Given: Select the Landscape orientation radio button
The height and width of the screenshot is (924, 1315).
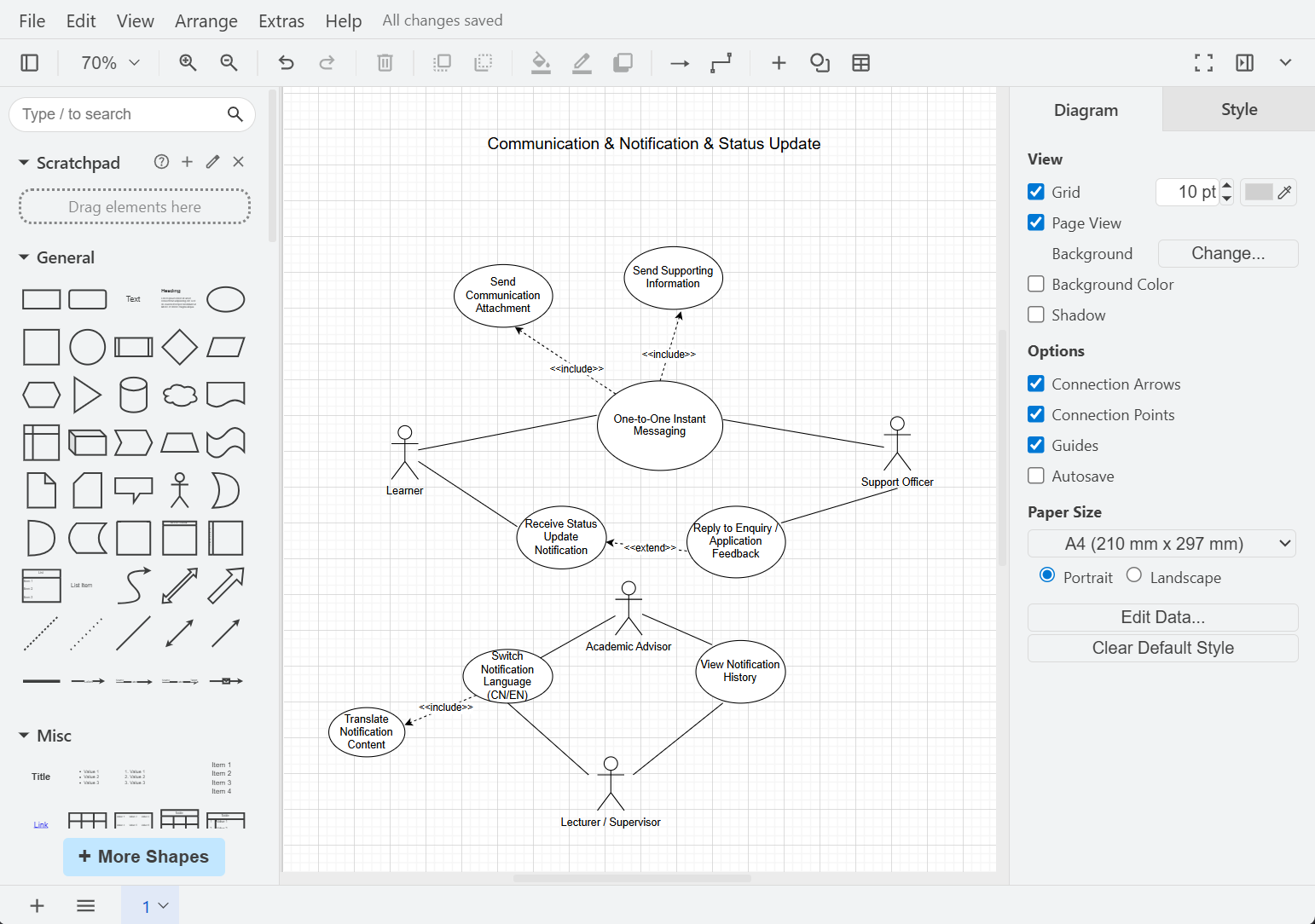Looking at the screenshot, I should 1133,575.
